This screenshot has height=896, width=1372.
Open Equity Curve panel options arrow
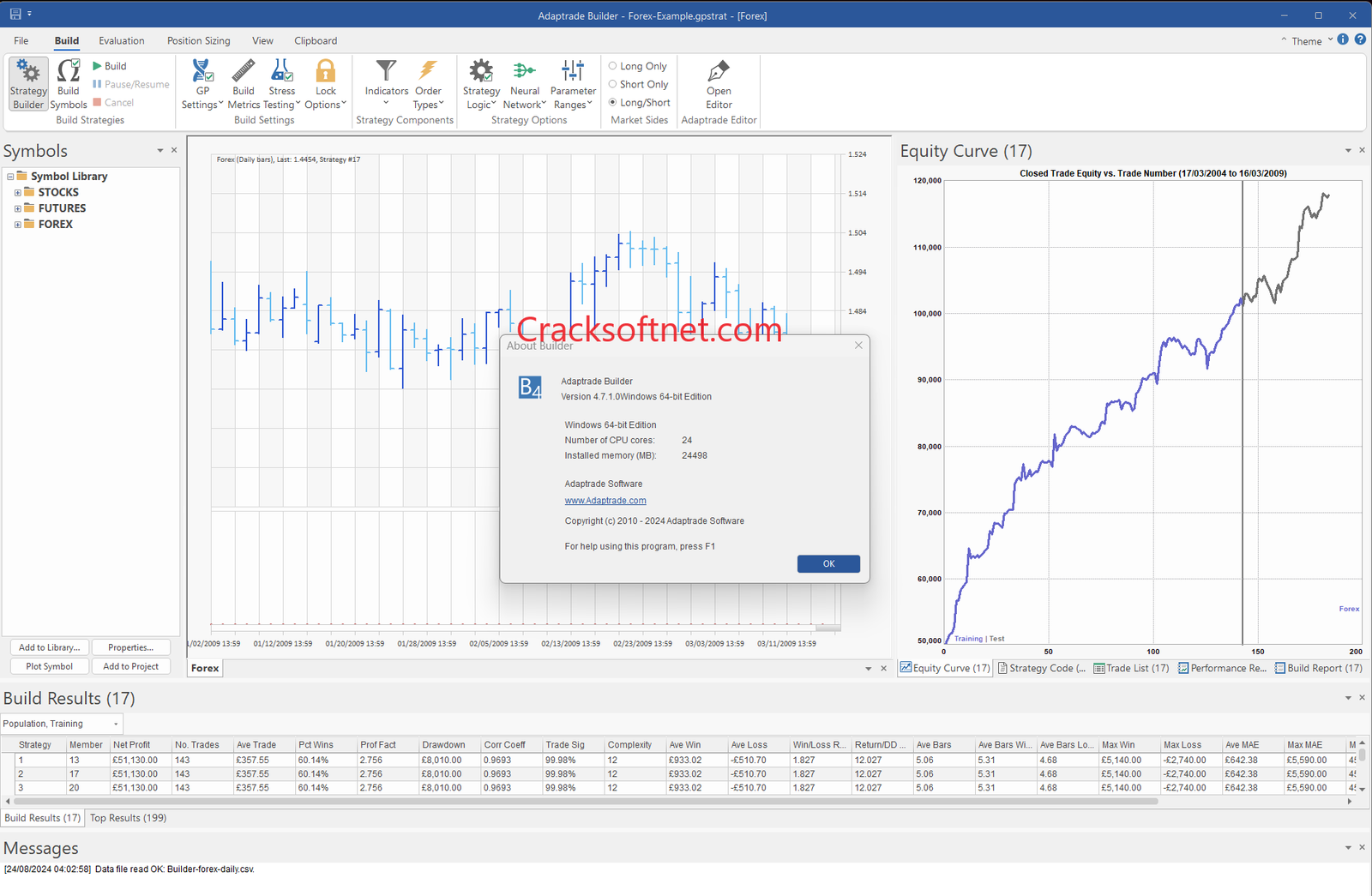click(1348, 151)
